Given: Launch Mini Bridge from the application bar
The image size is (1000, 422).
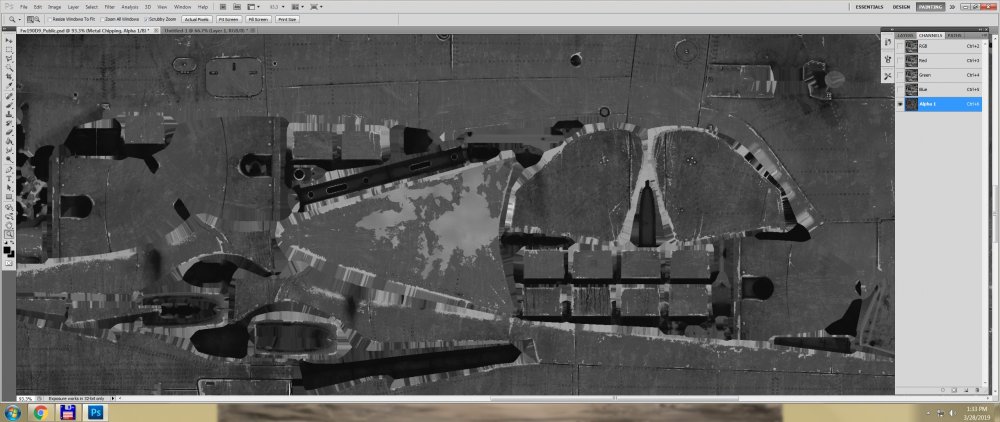Looking at the screenshot, I should (x=237, y=6).
